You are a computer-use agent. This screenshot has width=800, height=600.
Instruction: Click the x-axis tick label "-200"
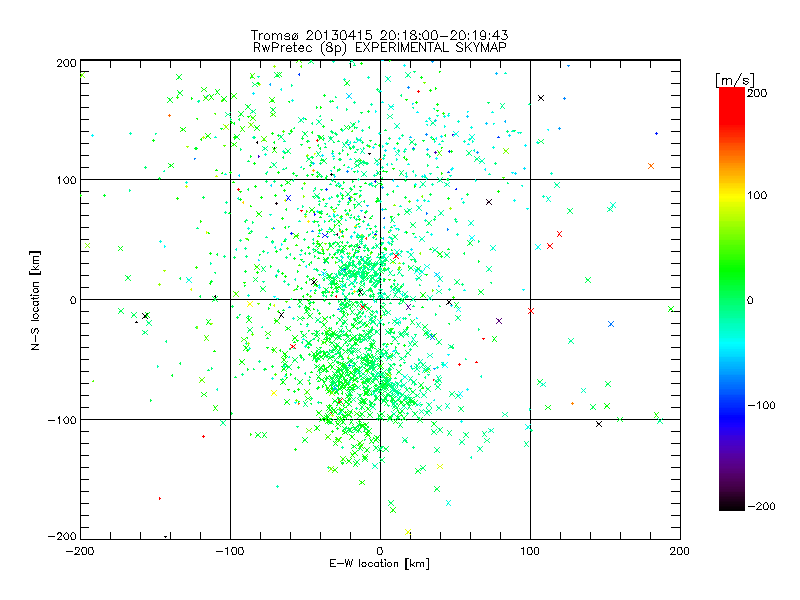tap(80, 551)
